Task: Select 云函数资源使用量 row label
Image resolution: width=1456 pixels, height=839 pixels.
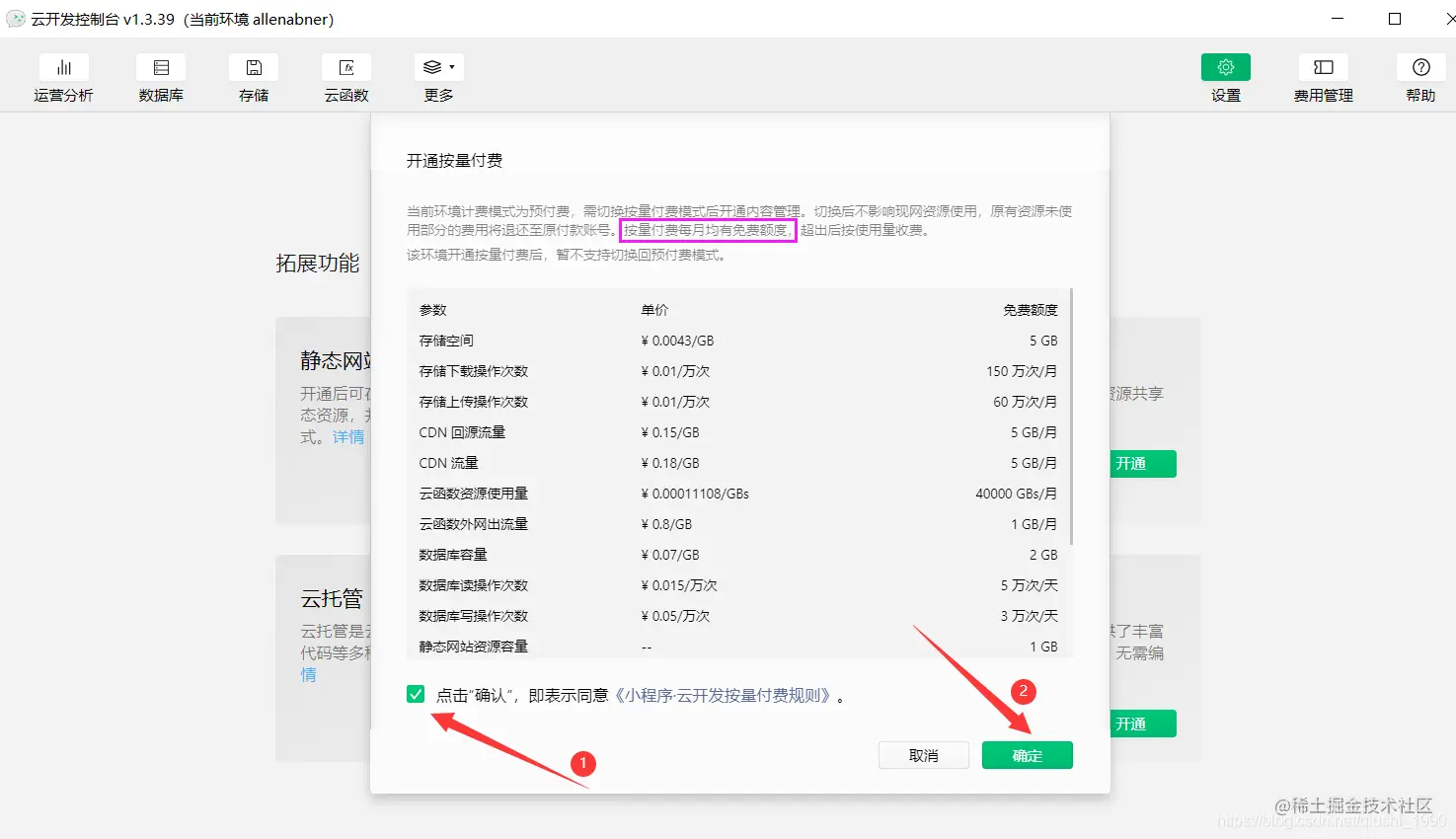Action: 474,494
